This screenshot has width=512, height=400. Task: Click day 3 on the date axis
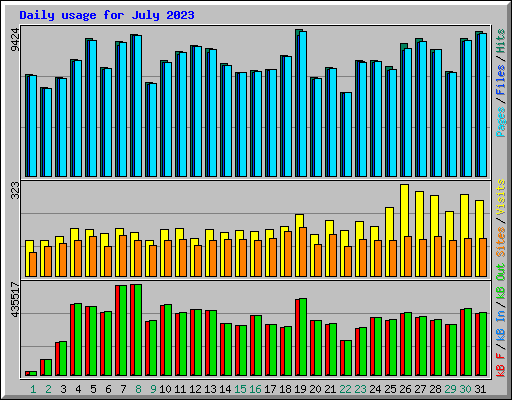(x=63, y=389)
